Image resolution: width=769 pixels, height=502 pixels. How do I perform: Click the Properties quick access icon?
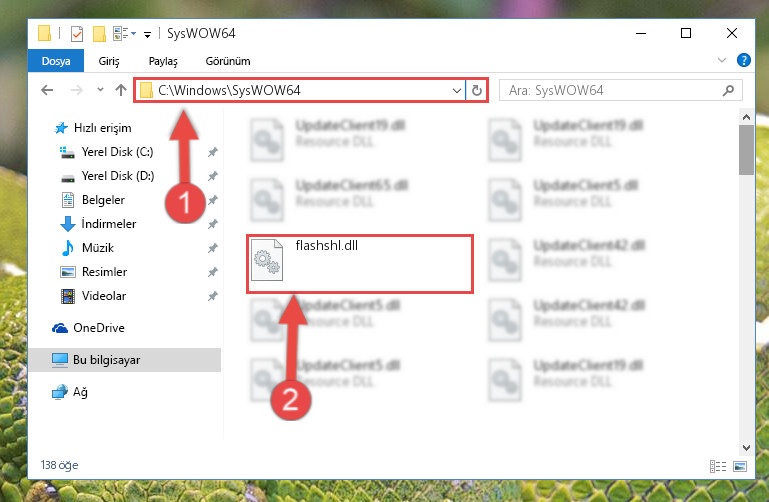pos(77,34)
